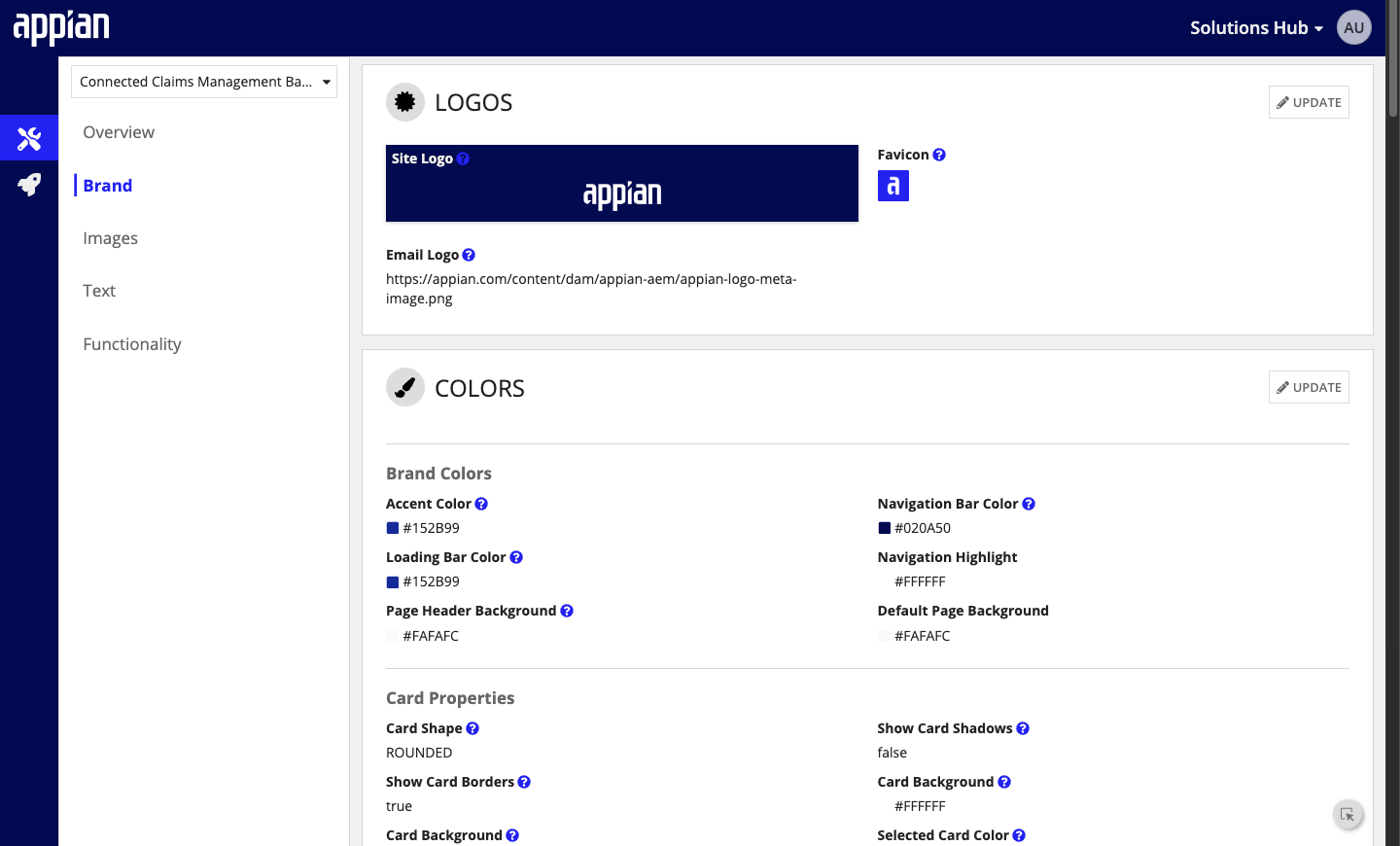Click the Navigation Highlight #FFFFFF value
The width and height of the screenshot is (1400, 846).
pos(920,582)
